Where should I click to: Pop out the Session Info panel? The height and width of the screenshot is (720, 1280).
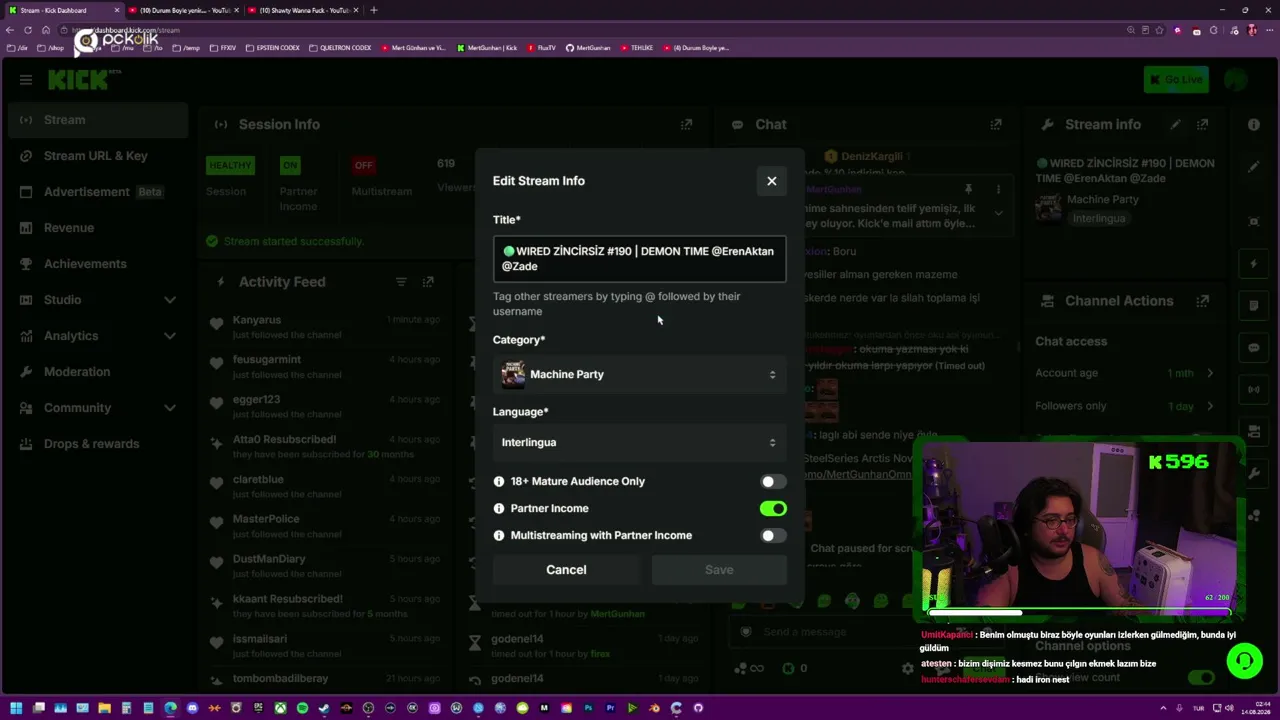pyautogui.click(x=686, y=125)
